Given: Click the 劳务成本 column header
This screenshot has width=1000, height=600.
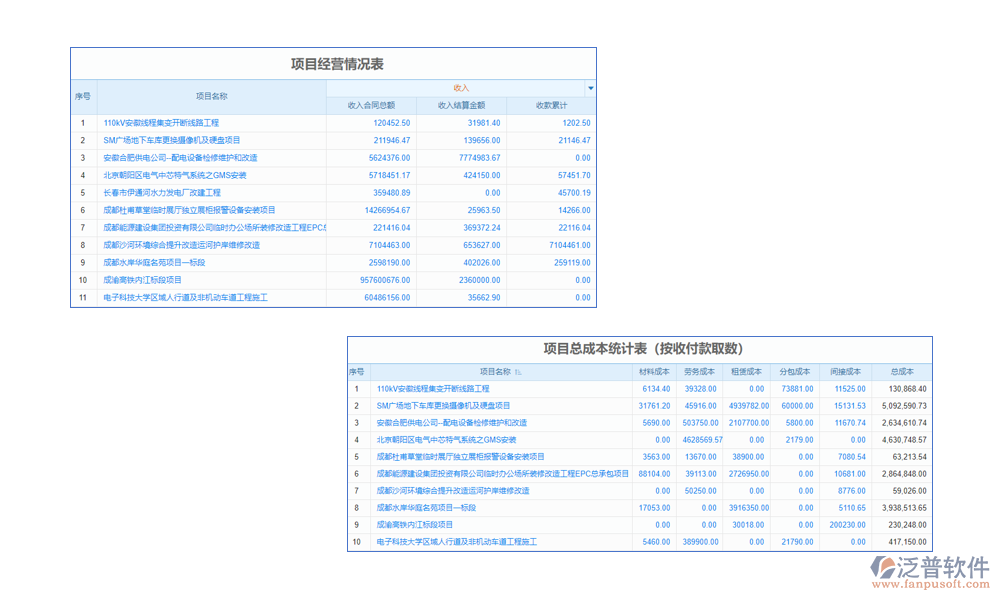Looking at the screenshot, I should coord(700,371).
